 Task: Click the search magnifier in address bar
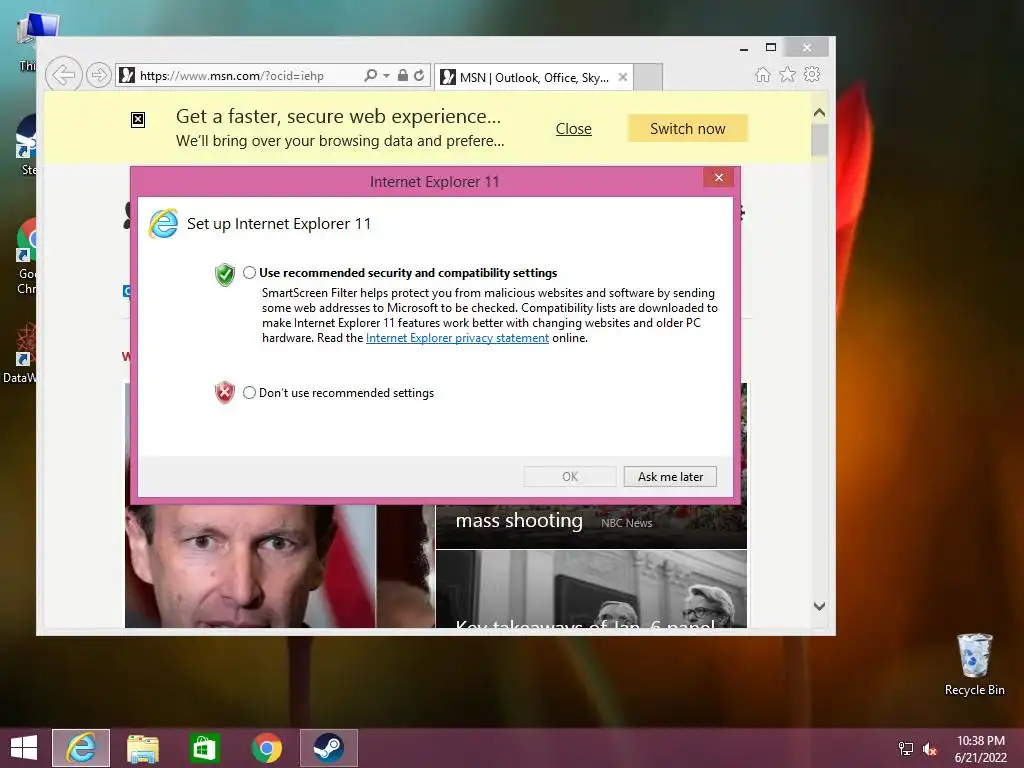370,75
